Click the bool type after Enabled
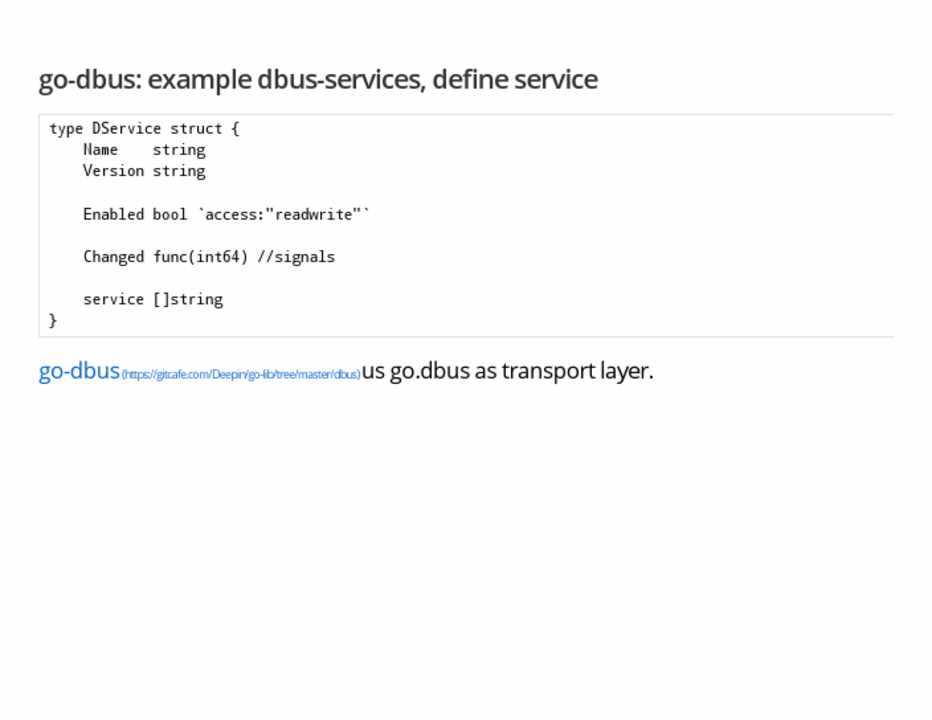This screenshot has width=932, height=720. (x=170, y=214)
